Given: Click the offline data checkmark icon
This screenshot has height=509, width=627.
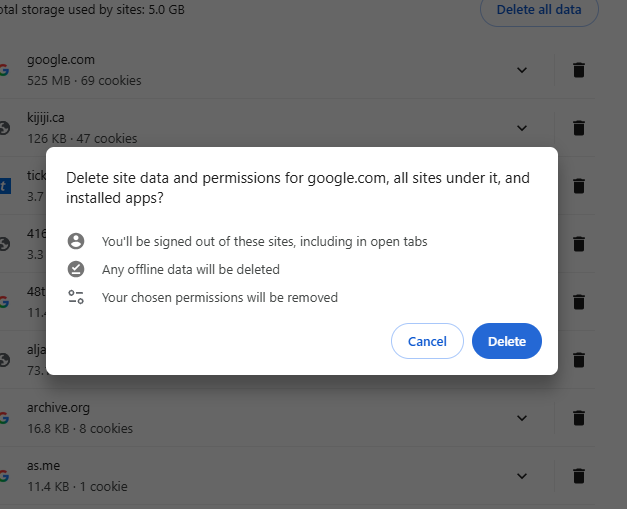Looking at the screenshot, I should [x=76, y=269].
